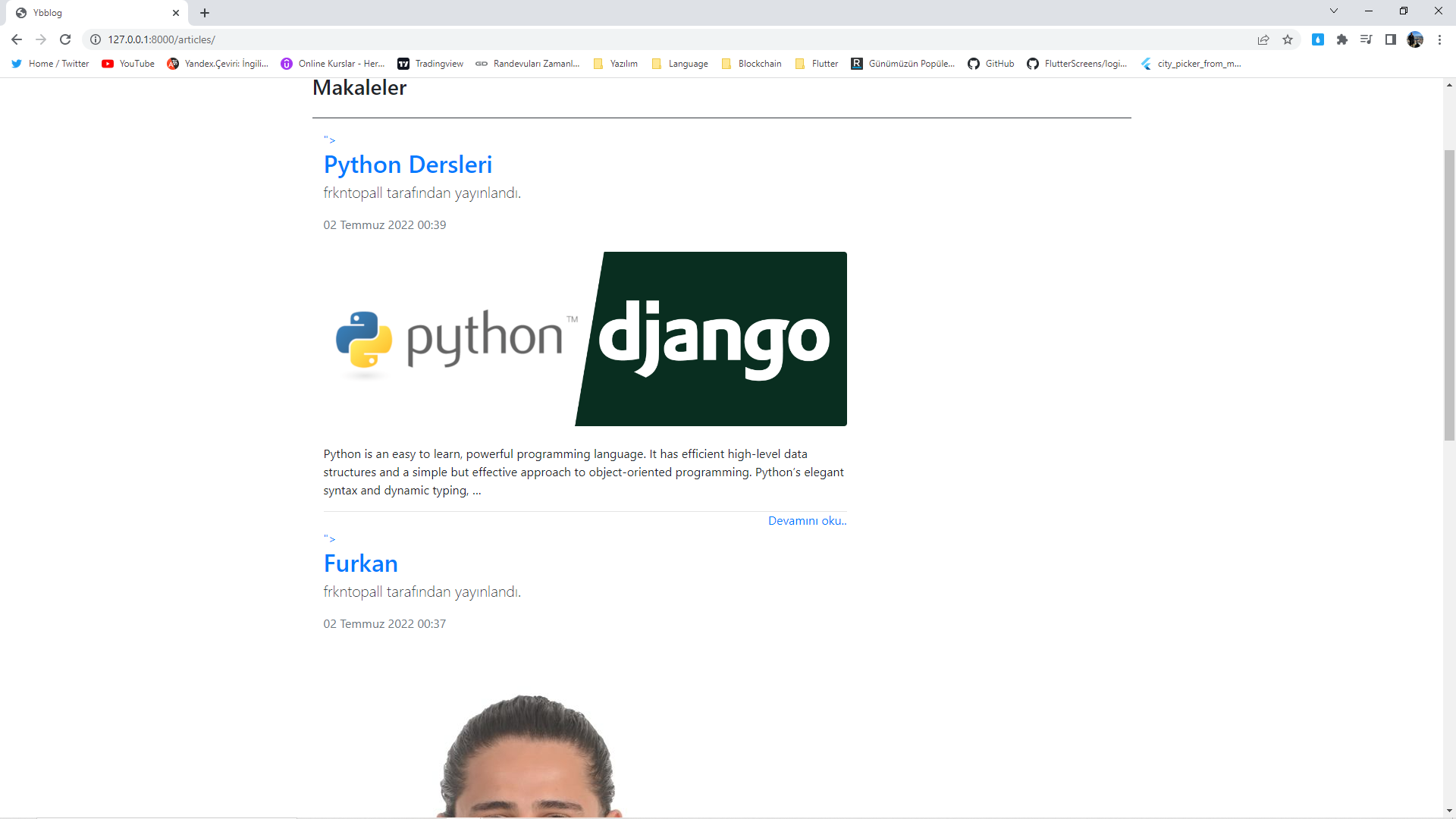This screenshot has height=819, width=1456.
Task: Expand the Blockchain bookmarks folder
Action: pyautogui.click(x=752, y=64)
